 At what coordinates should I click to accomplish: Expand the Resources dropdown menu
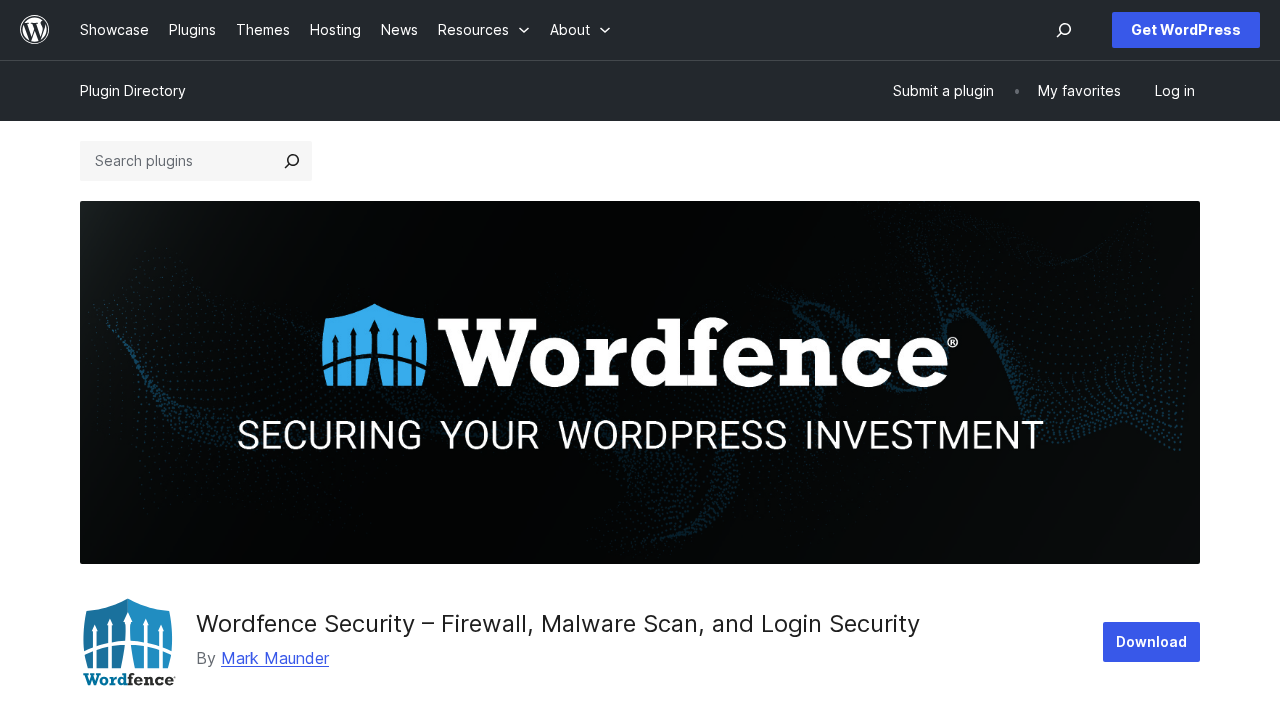483,30
